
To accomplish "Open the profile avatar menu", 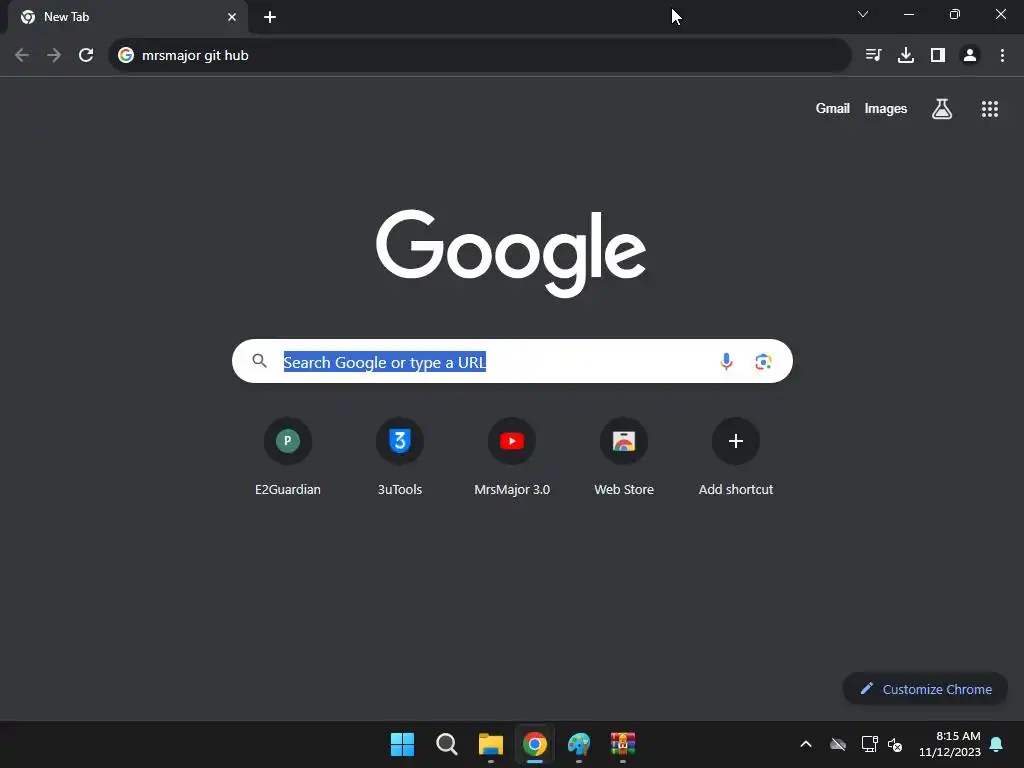I will [x=970, y=56].
